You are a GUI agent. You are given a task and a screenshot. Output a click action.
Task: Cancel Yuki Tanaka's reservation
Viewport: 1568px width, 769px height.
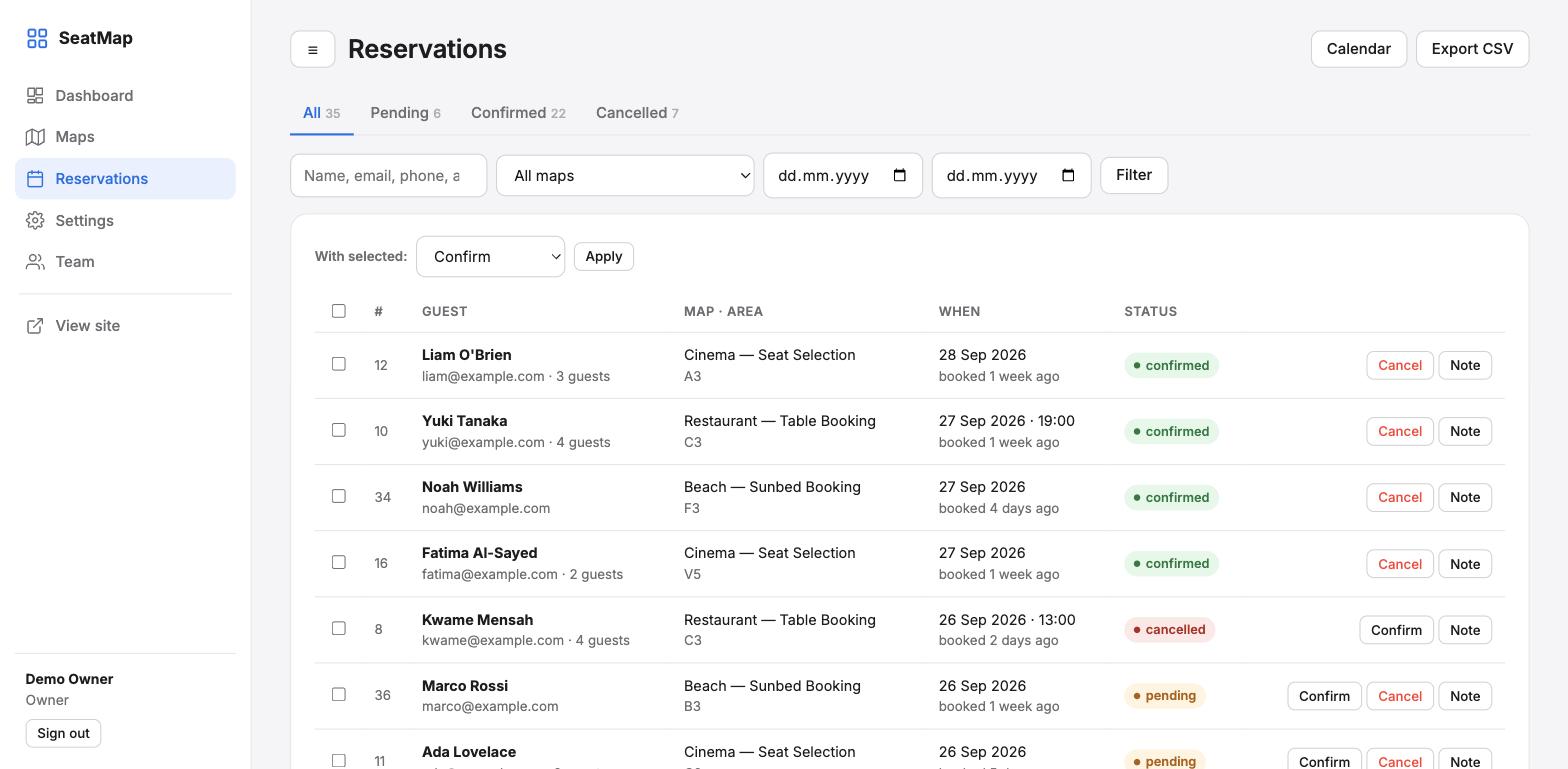tap(1400, 431)
